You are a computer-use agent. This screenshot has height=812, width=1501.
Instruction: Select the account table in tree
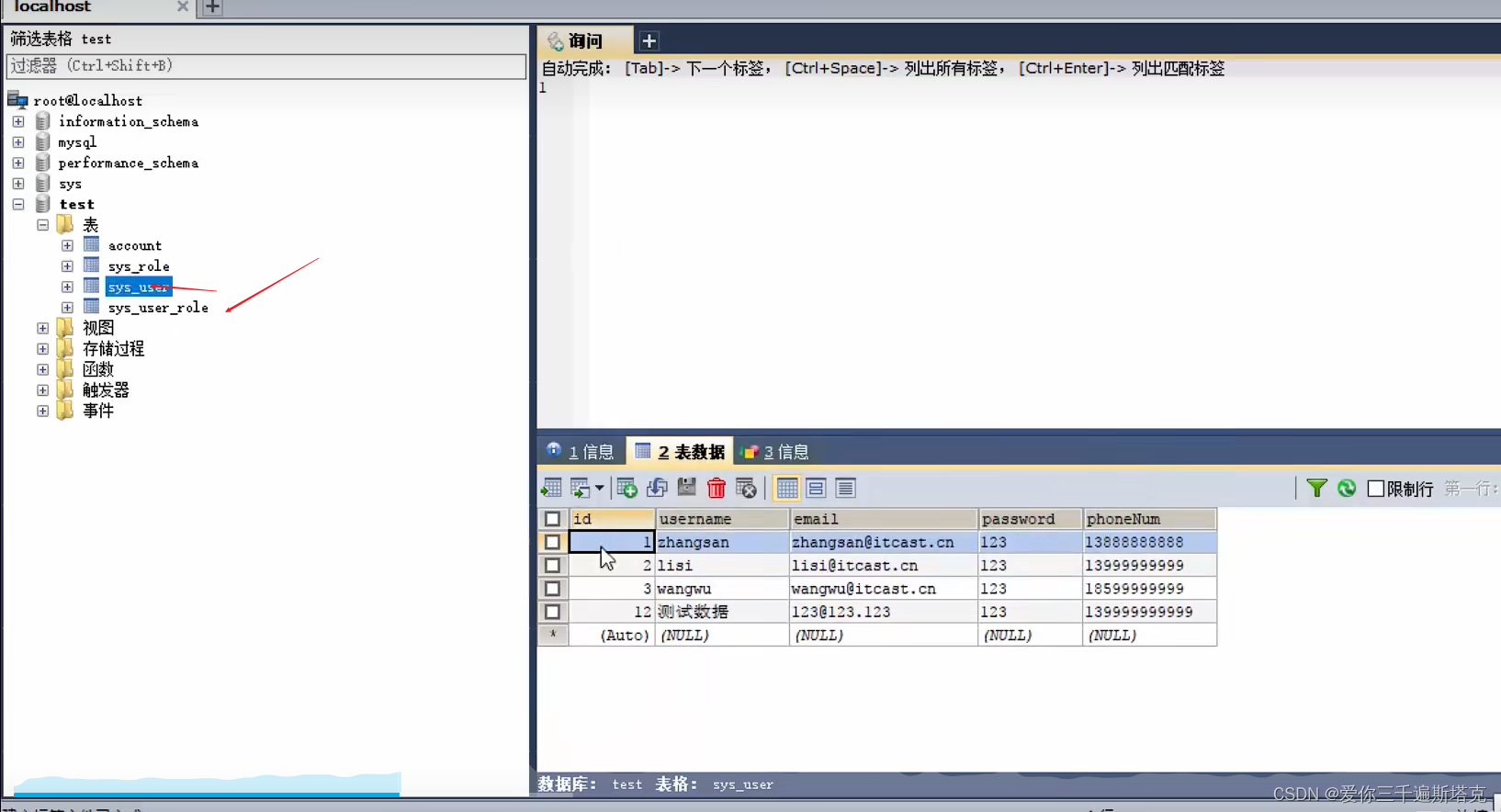(x=135, y=245)
